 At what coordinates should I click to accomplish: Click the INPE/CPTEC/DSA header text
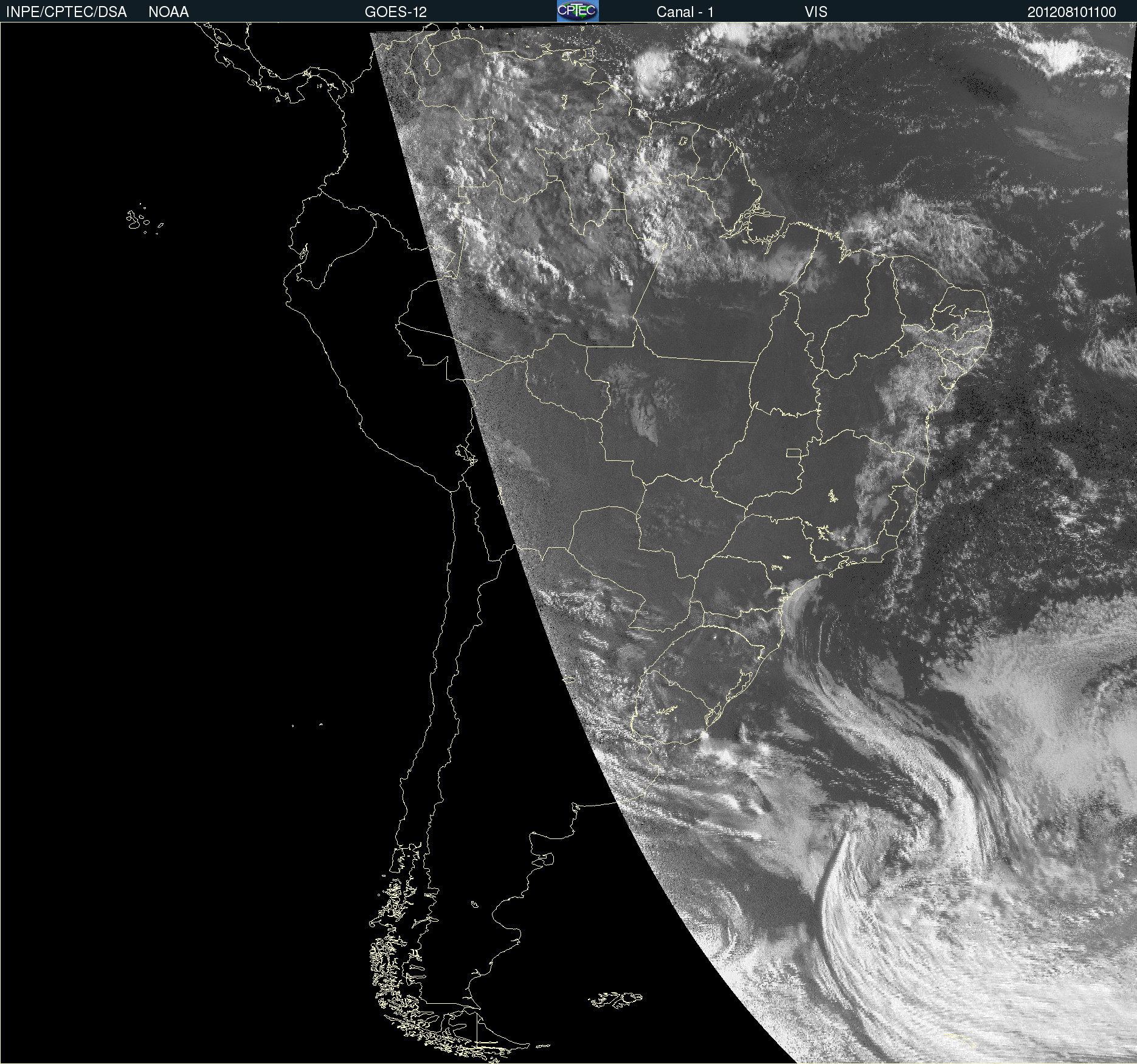[x=66, y=12]
